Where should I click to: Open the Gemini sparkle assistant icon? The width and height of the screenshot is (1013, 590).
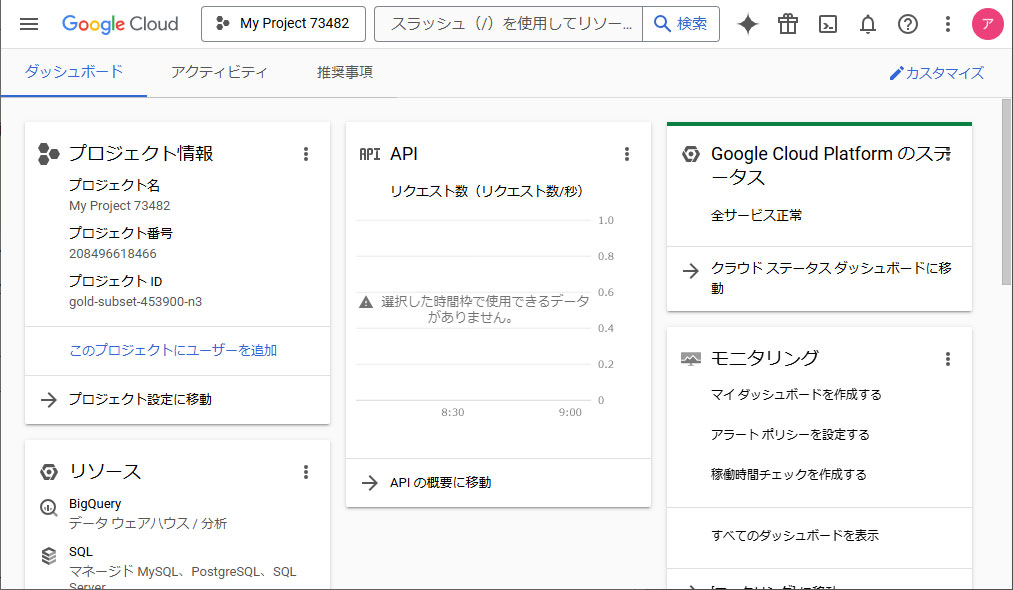748,24
